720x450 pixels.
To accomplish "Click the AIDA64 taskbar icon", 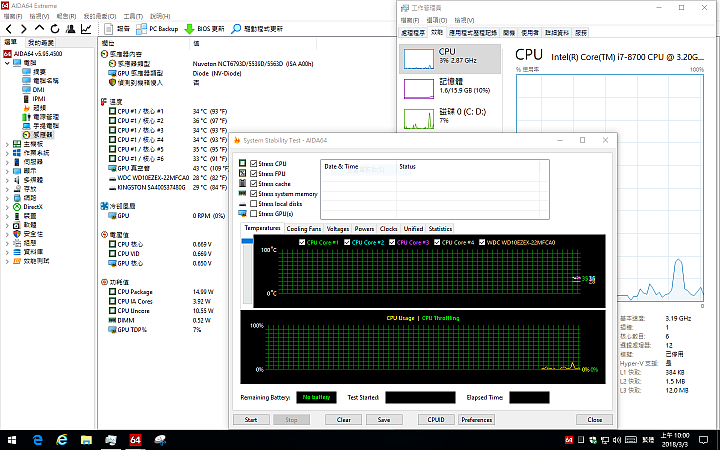I will [135, 440].
